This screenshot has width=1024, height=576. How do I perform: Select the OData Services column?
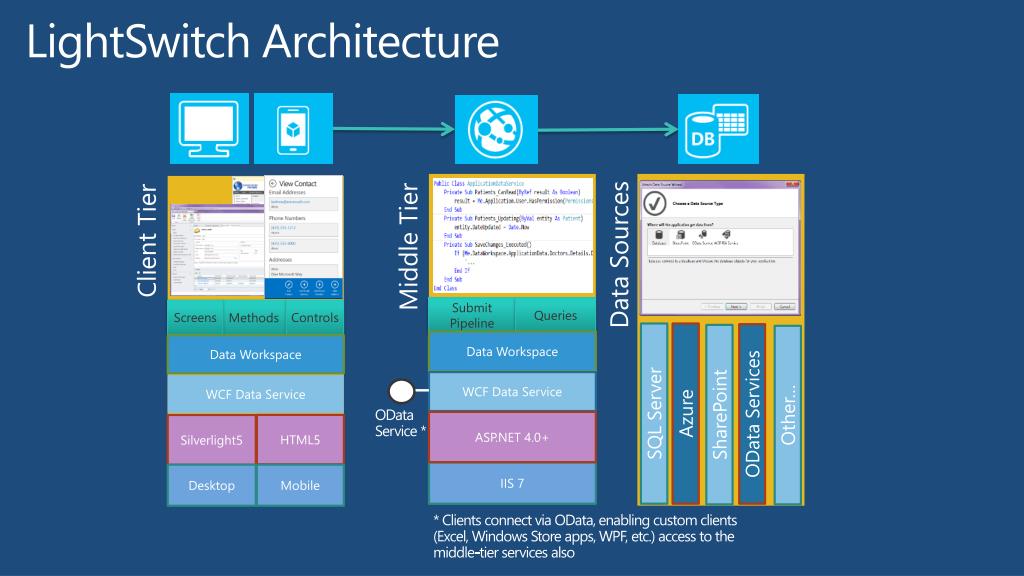pos(752,413)
